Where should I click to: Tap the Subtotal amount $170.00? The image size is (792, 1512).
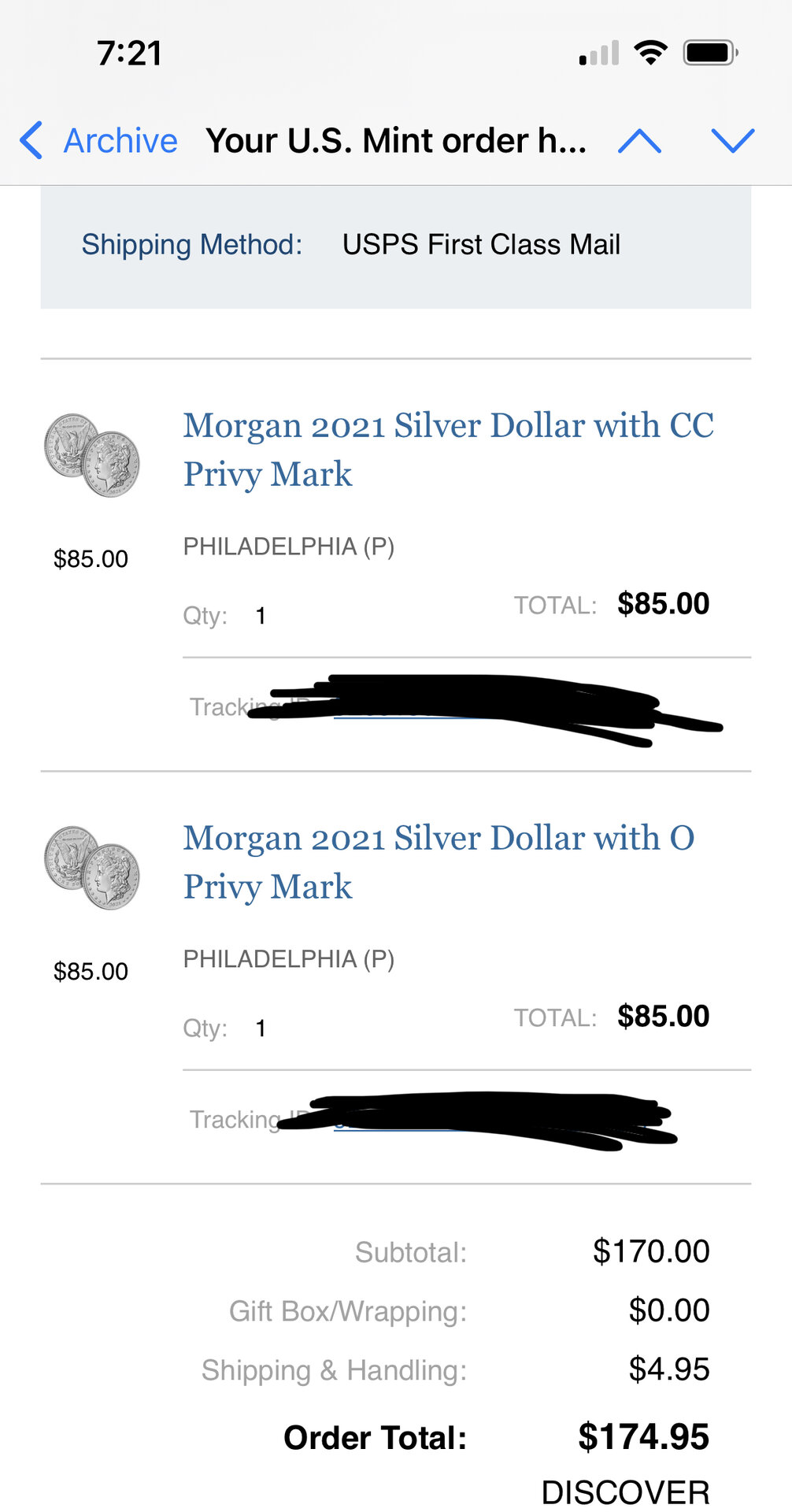(651, 1251)
